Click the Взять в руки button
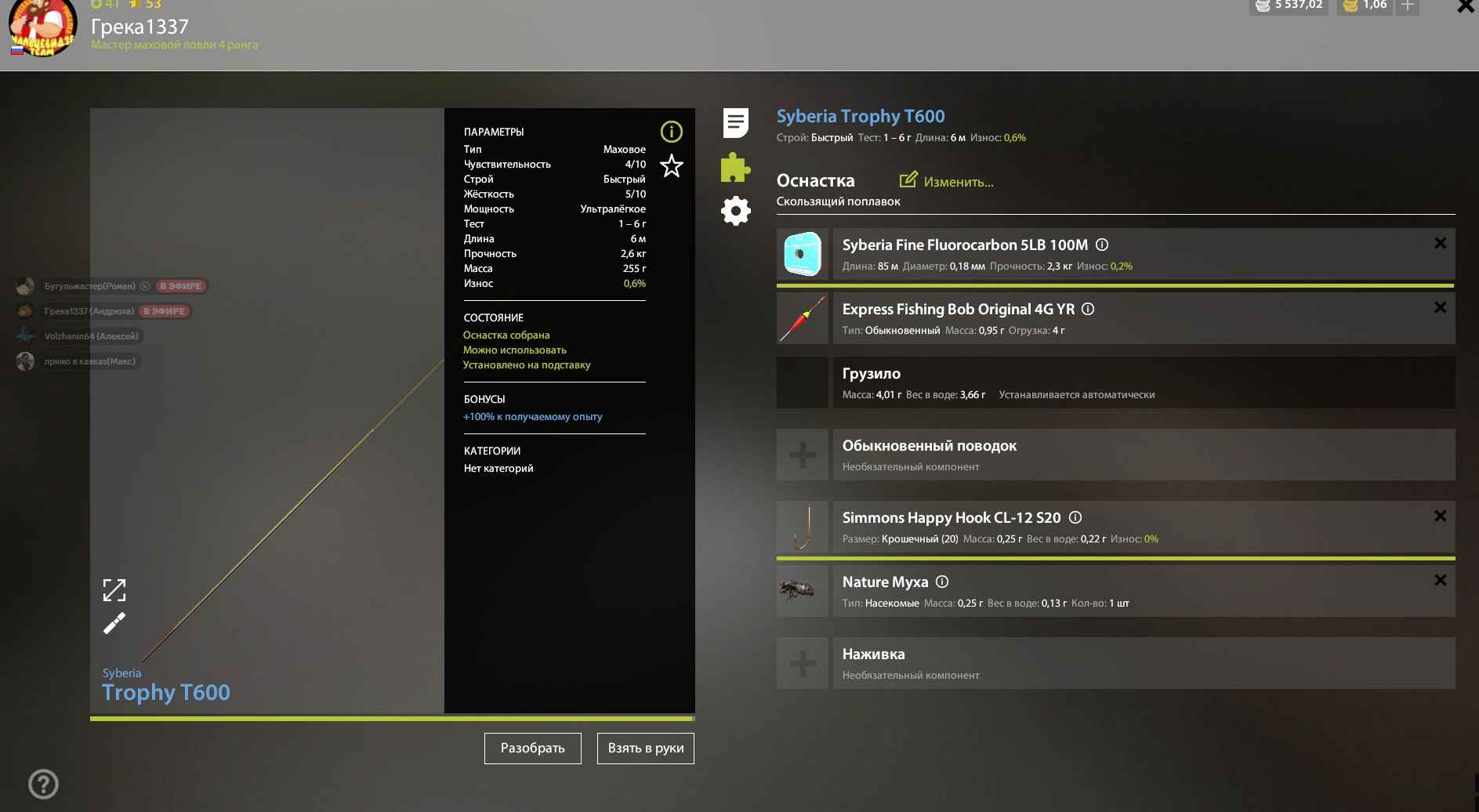The height and width of the screenshot is (812, 1479). [646, 749]
